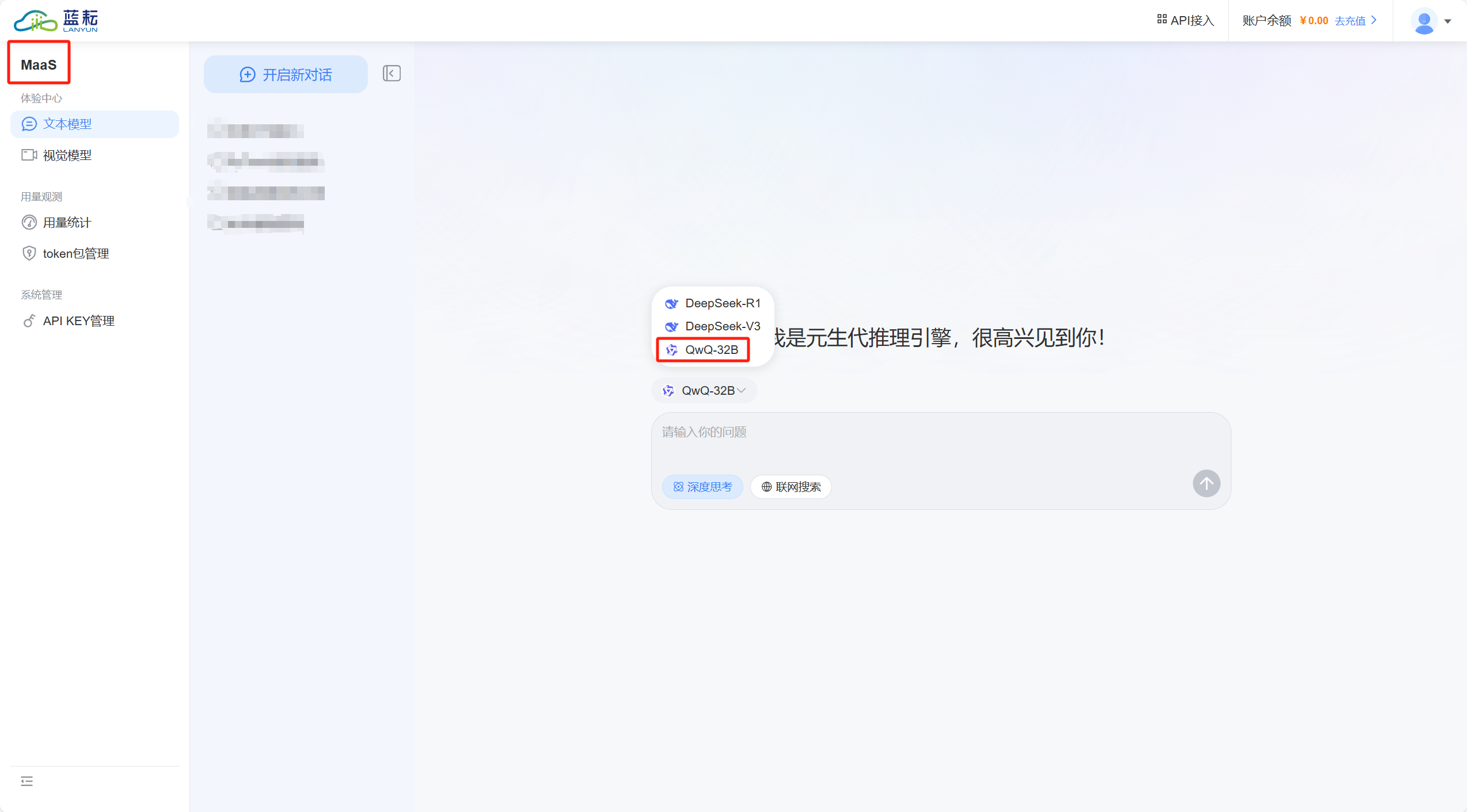Open 用量统计 gauge icon item

[x=29, y=223]
